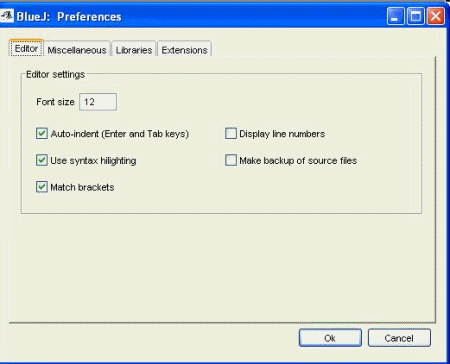
Task: Toggle the Match brackets checkbox
Action: [x=42, y=187]
